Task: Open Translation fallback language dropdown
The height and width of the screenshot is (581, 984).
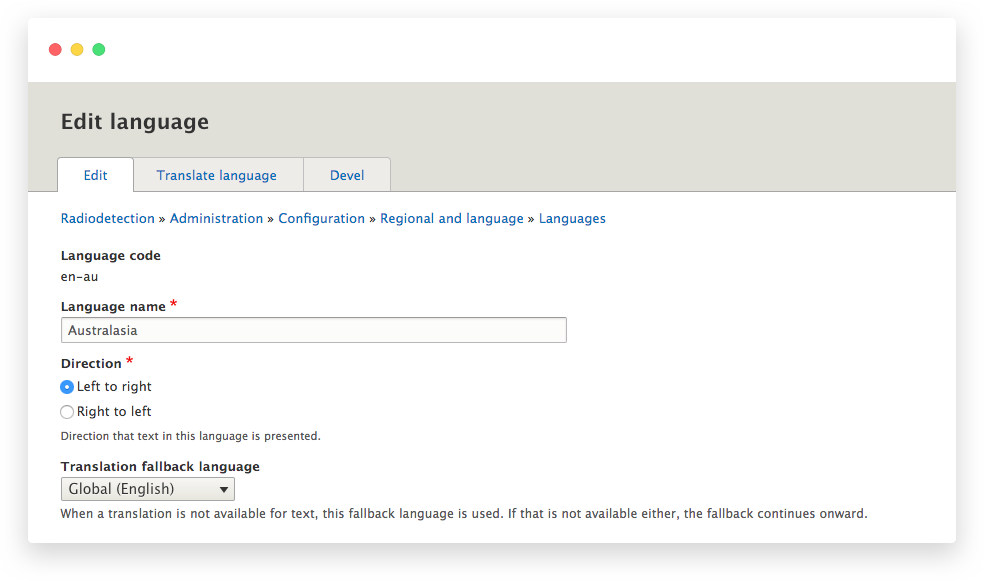Action: pos(147,489)
